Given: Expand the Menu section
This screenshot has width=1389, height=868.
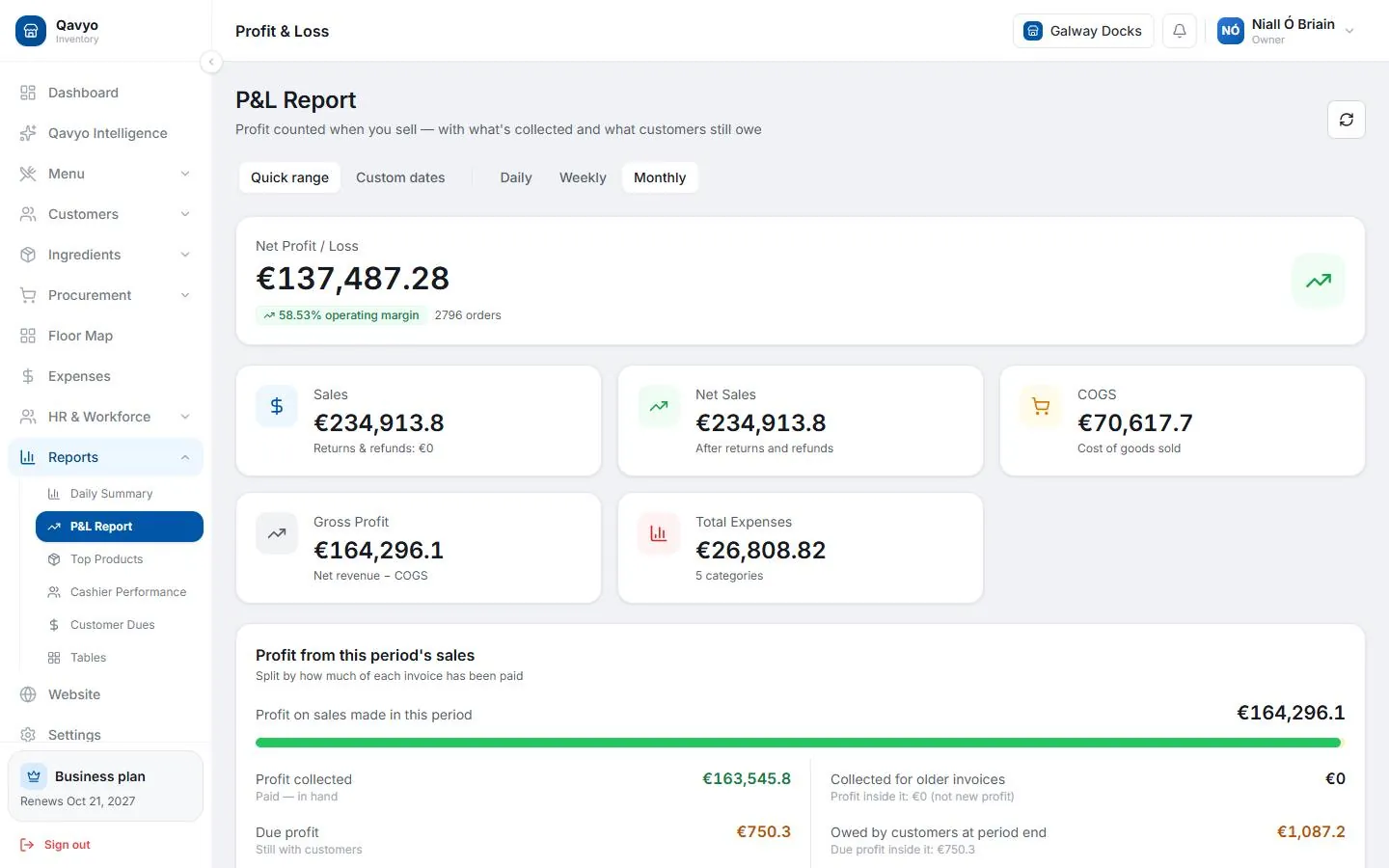Looking at the screenshot, I should (105, 174).
